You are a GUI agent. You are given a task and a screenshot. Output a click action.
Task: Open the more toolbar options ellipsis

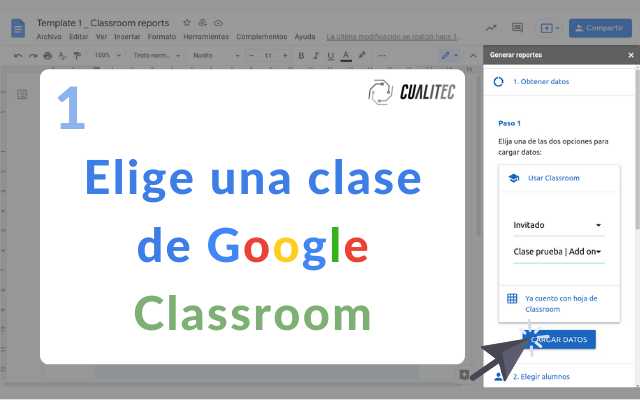[x=382, y=56]
